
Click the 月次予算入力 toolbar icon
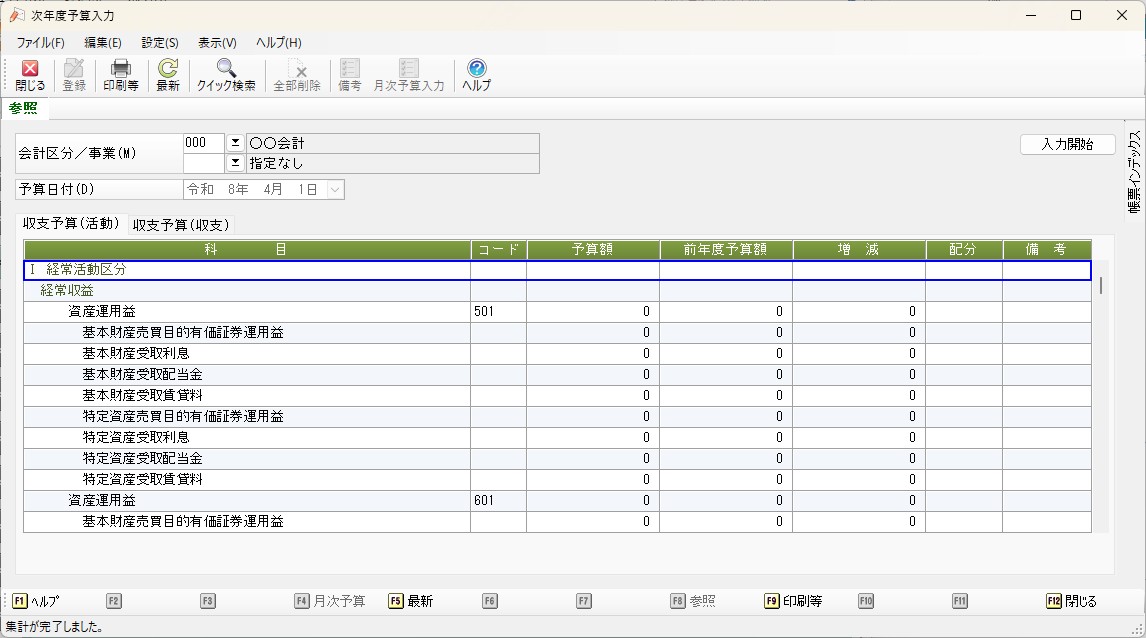coord(408,75)
